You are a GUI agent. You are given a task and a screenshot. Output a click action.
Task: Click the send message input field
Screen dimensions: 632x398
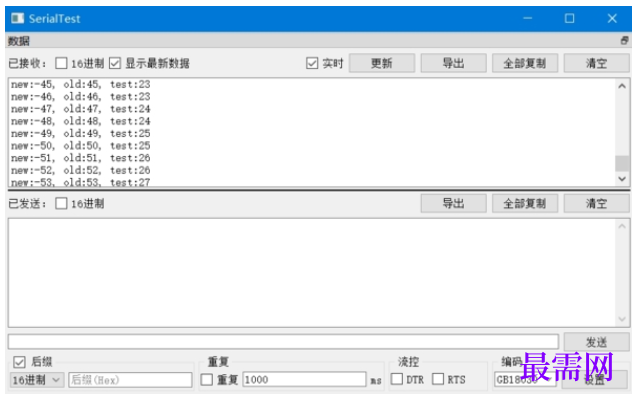283,342
